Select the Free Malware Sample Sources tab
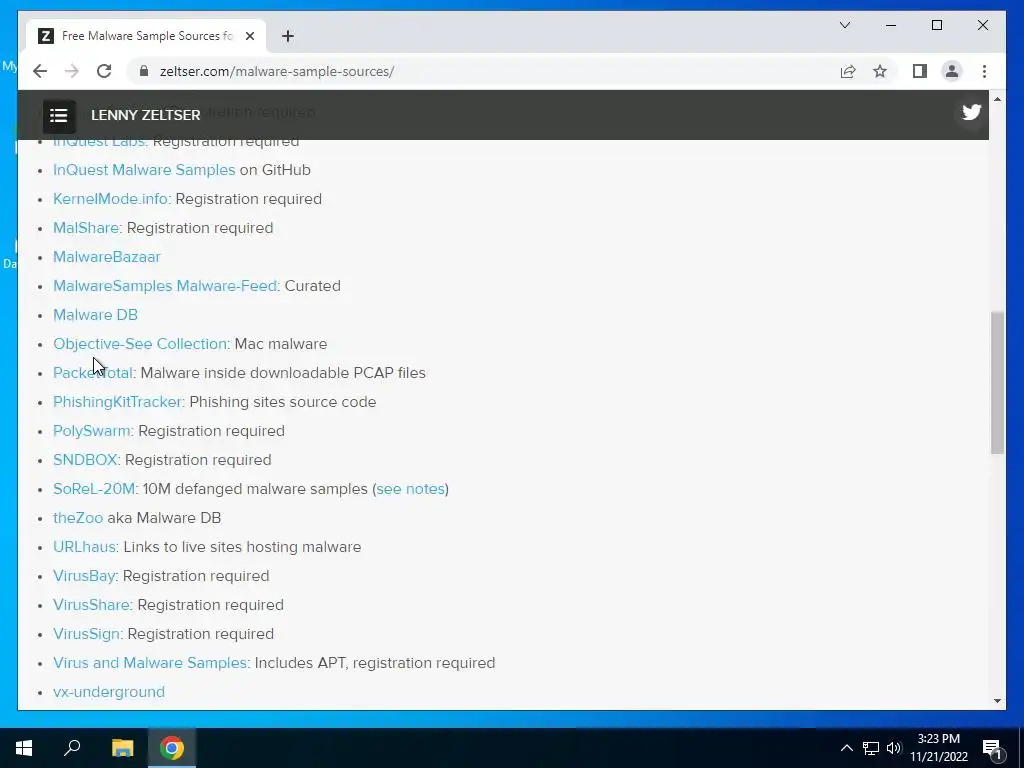The height and width of the screenshot is (768, 1024). coord(146,36)
